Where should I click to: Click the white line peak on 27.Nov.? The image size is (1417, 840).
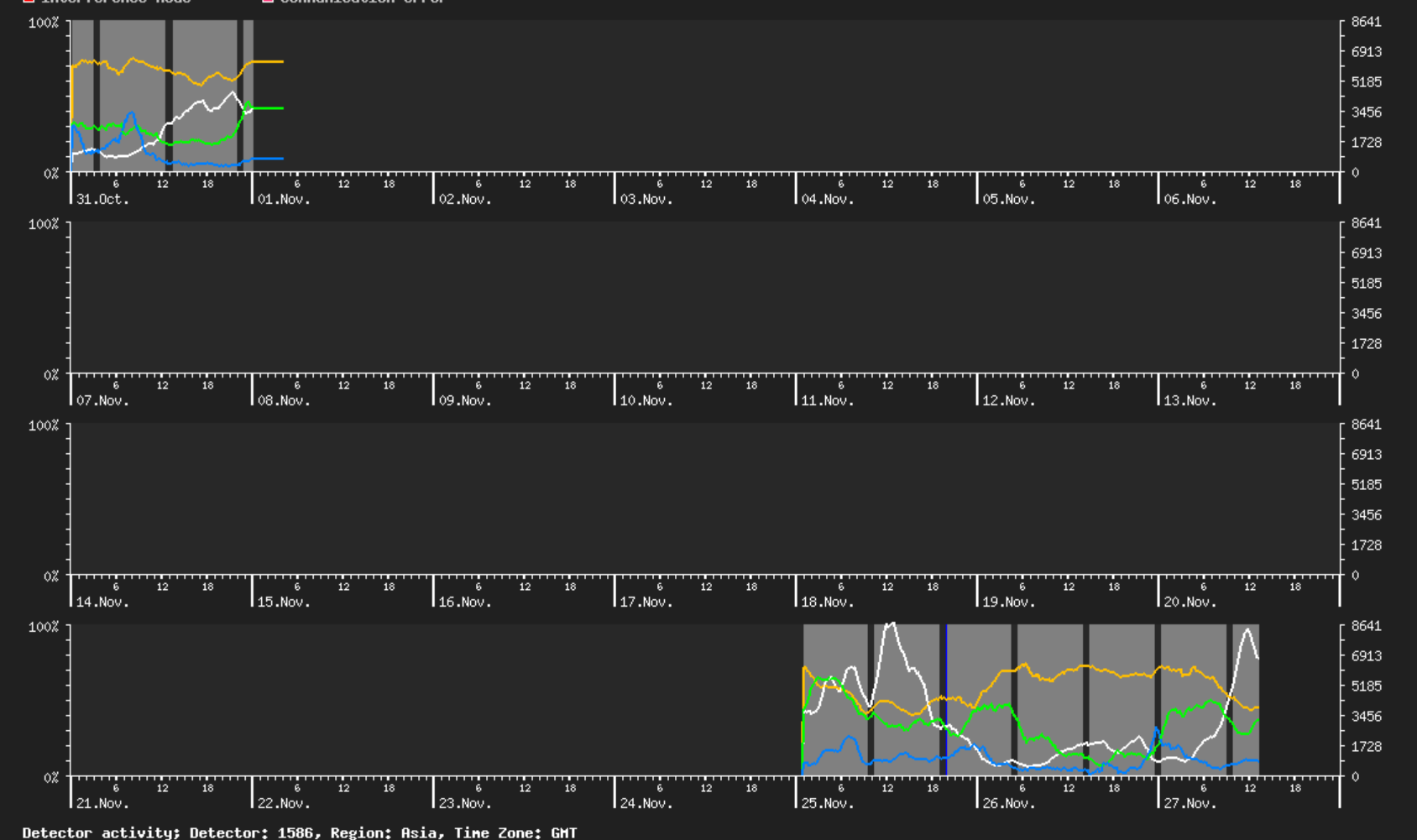click(1247, 629)
